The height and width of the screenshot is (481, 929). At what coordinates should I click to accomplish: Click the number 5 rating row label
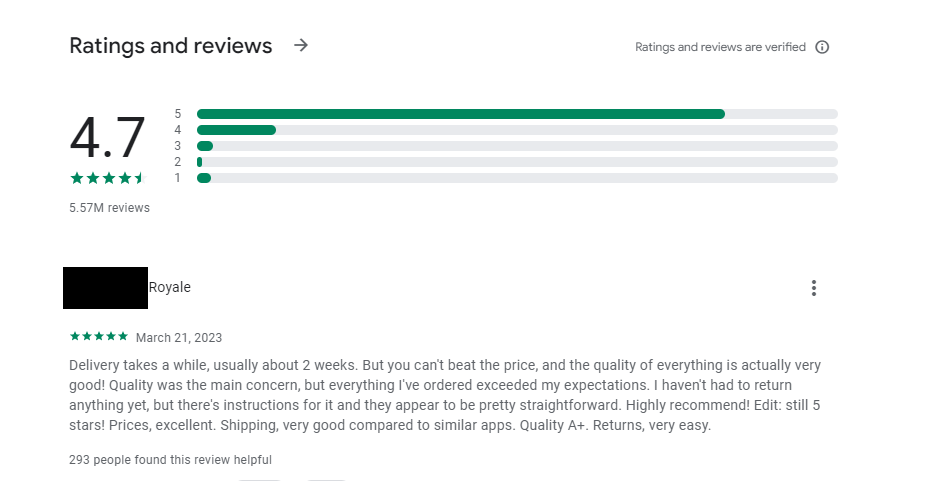178,114
